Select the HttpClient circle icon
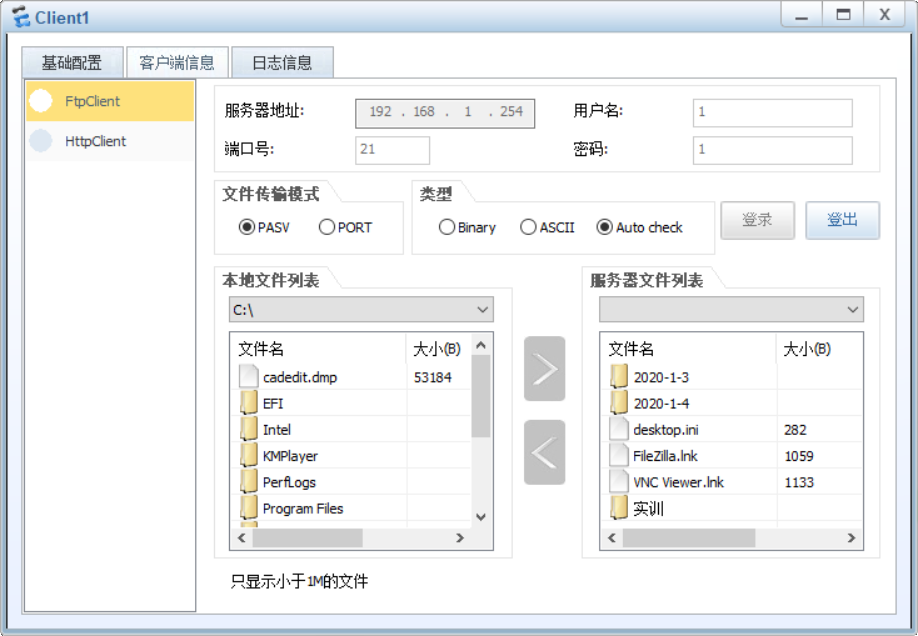Screen dimensions: 918x636 coord(41,141)
